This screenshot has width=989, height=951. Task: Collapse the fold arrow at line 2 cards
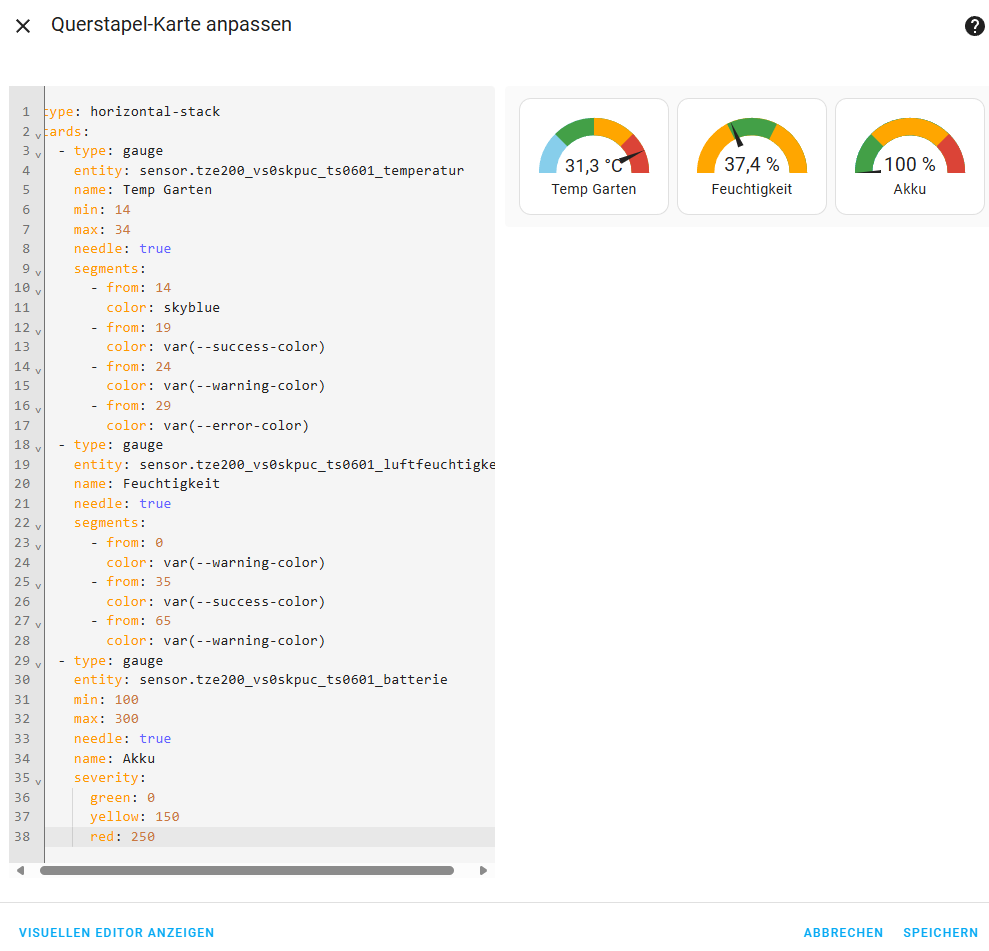click(x=38, y=135)
